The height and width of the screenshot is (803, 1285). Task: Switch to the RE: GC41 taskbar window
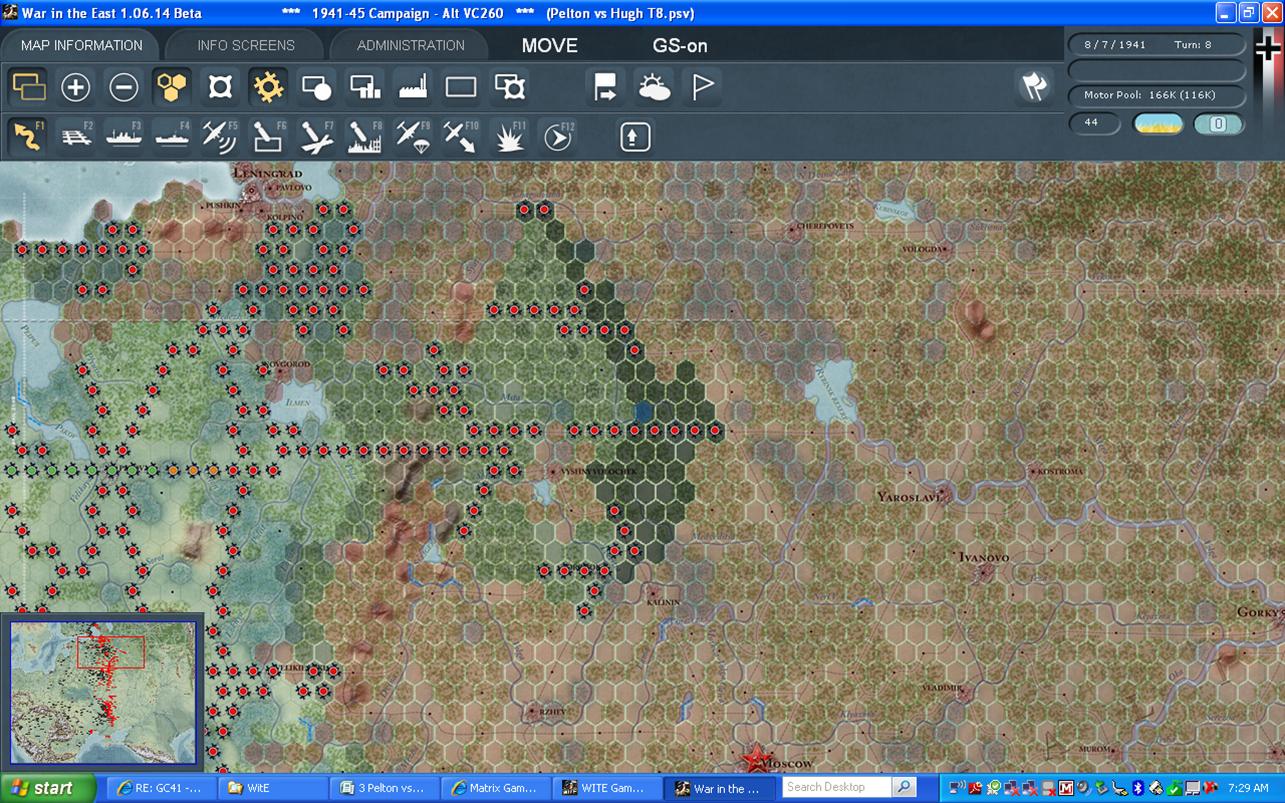pos(161,788)
